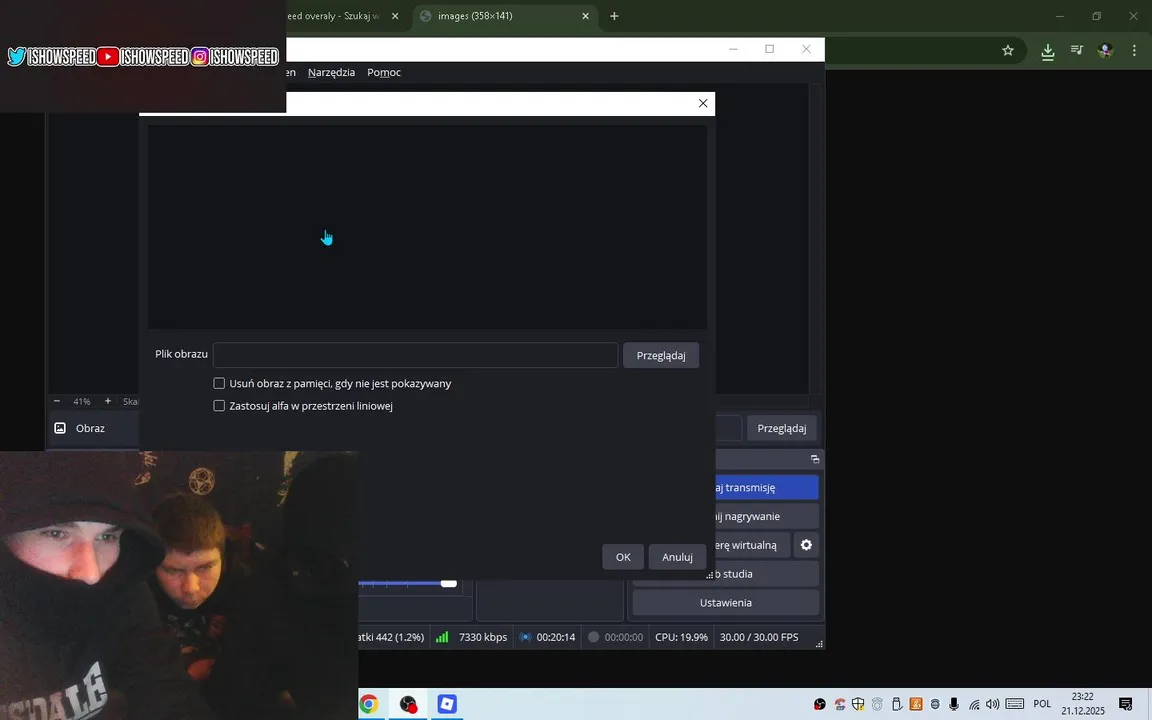Click the Przeglądaj button beside Plik obrazu

click(660, 356)
